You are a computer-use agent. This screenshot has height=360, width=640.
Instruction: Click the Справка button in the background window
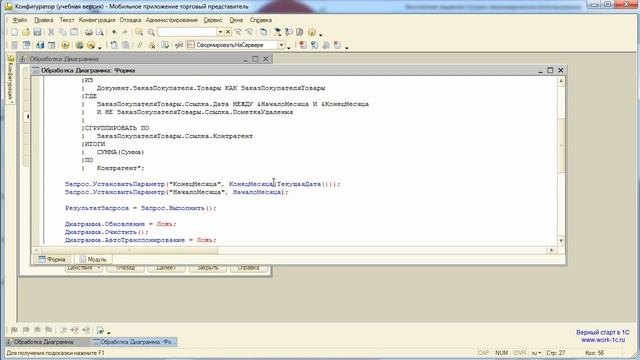tap(249, 268)
